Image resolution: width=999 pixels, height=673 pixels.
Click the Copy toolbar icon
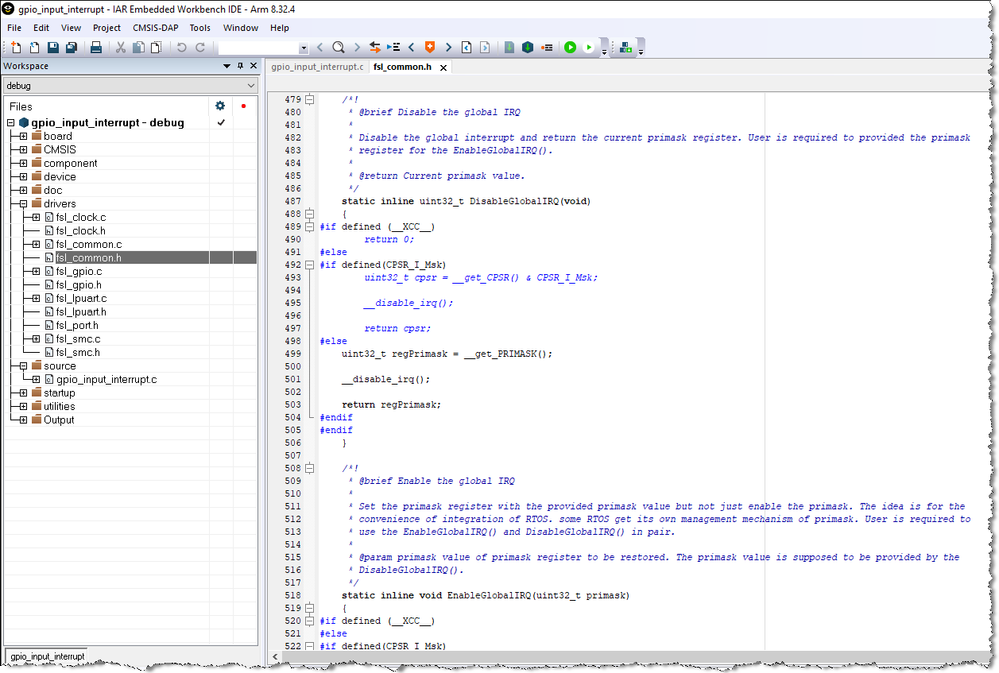click(x=138, y=47)
